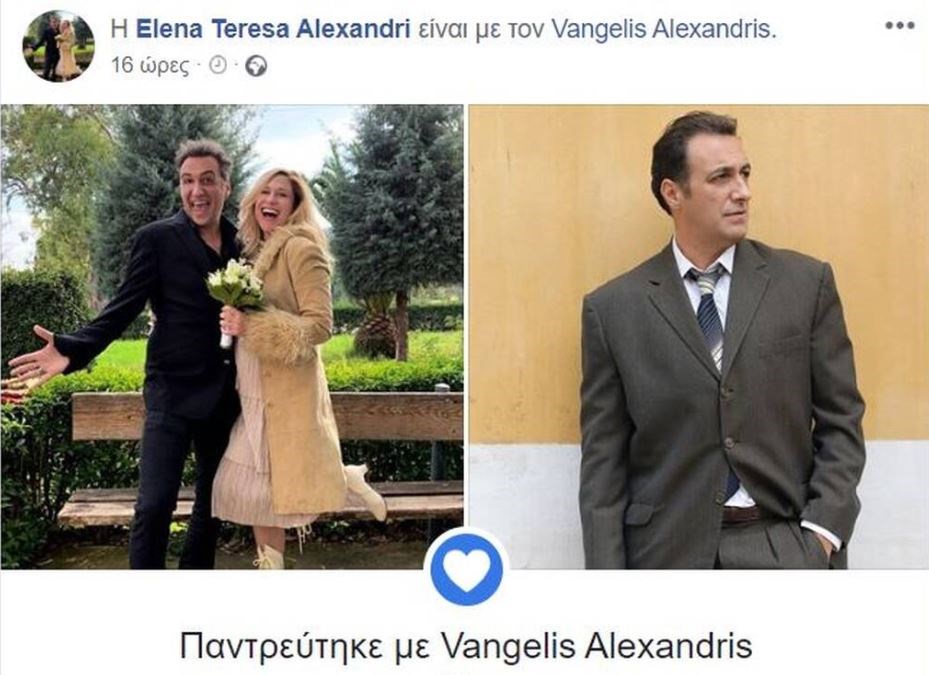Select Vangelis Alexandris name in the bottom headline

597,645
